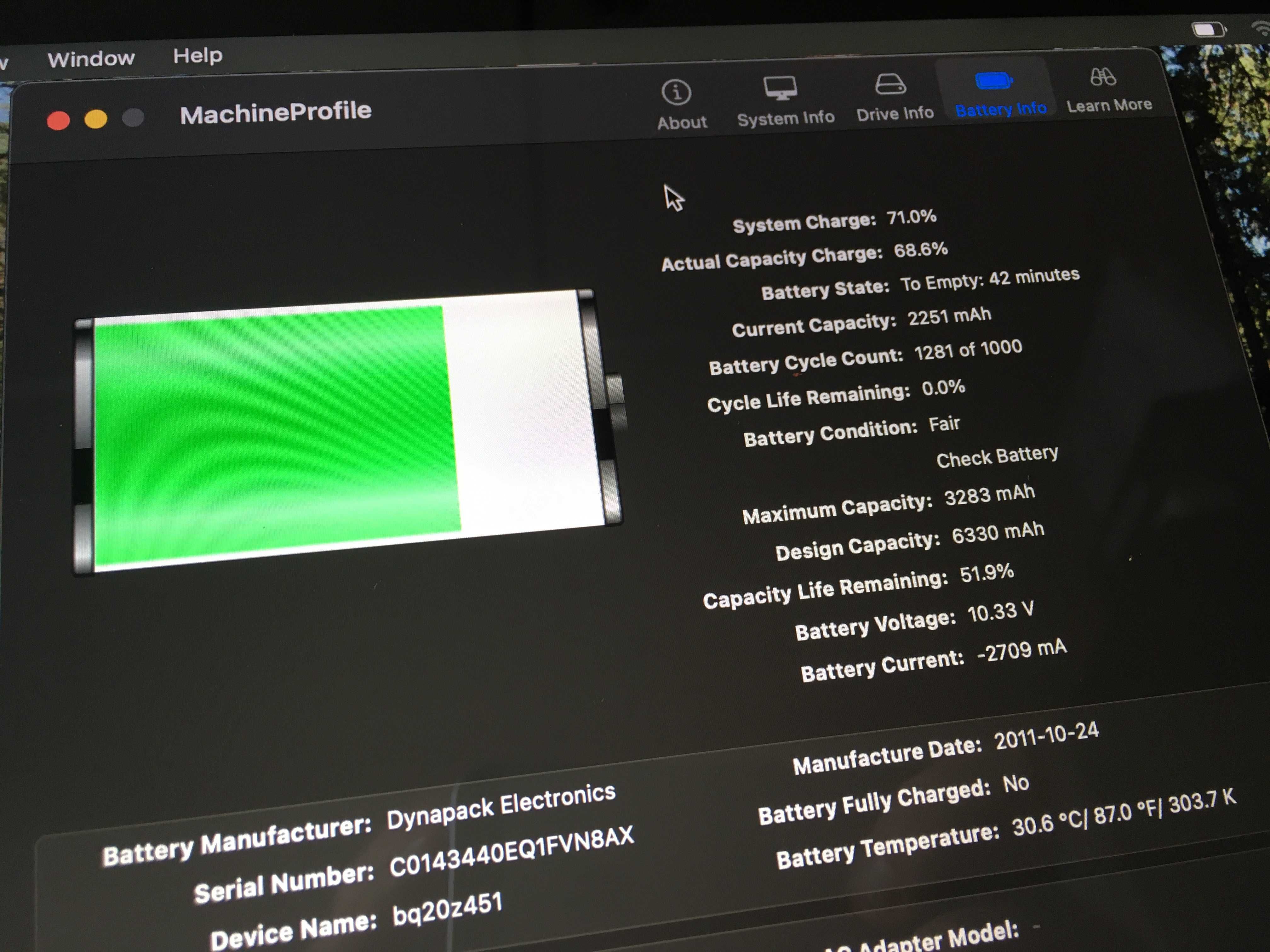Open the Learn More binoculars icon
Image resolution: width=1270 pixels, height=952 pixels.
(1102, 76)
